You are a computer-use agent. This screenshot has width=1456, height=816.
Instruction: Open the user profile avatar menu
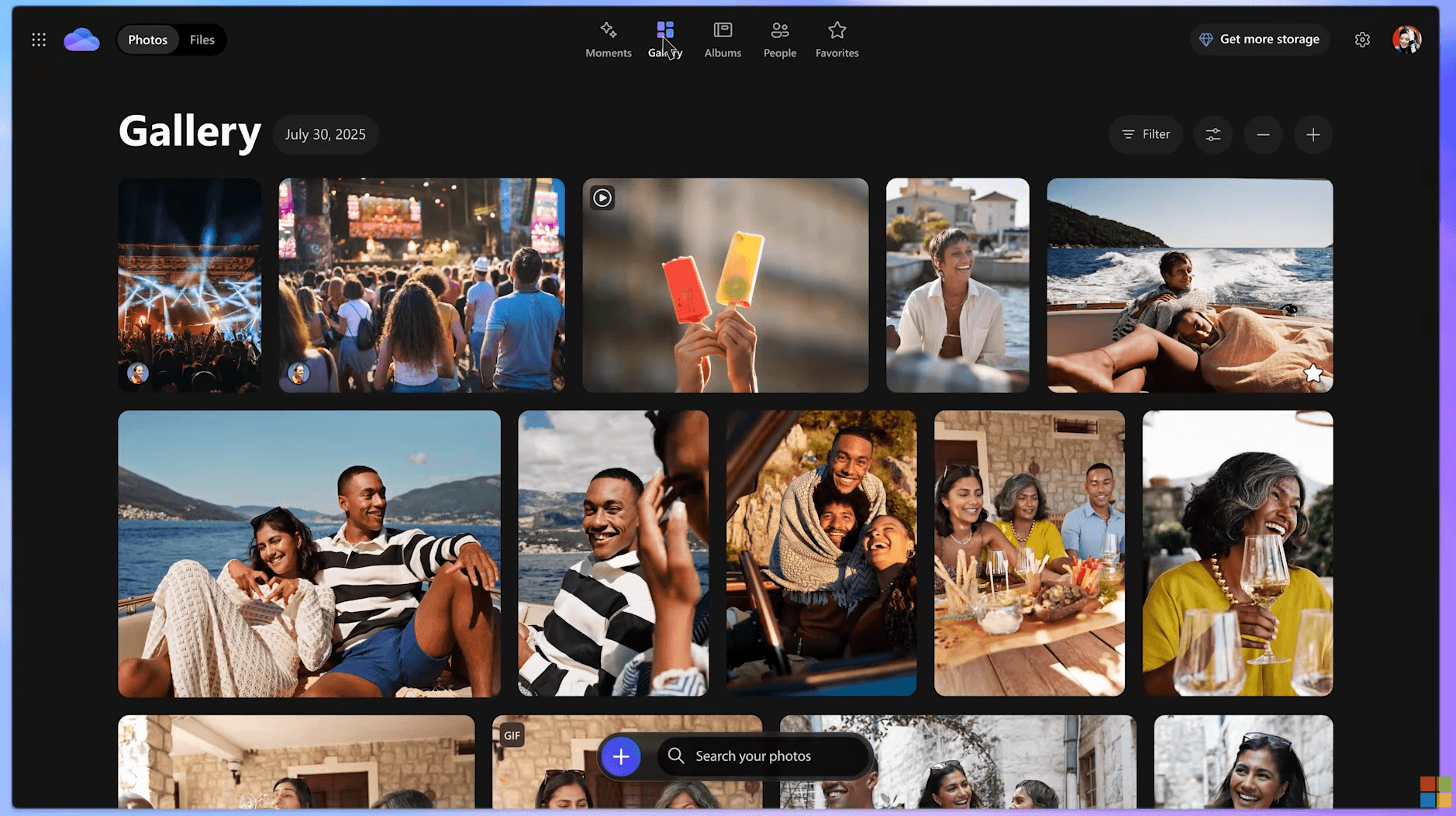coord(1406,40)
